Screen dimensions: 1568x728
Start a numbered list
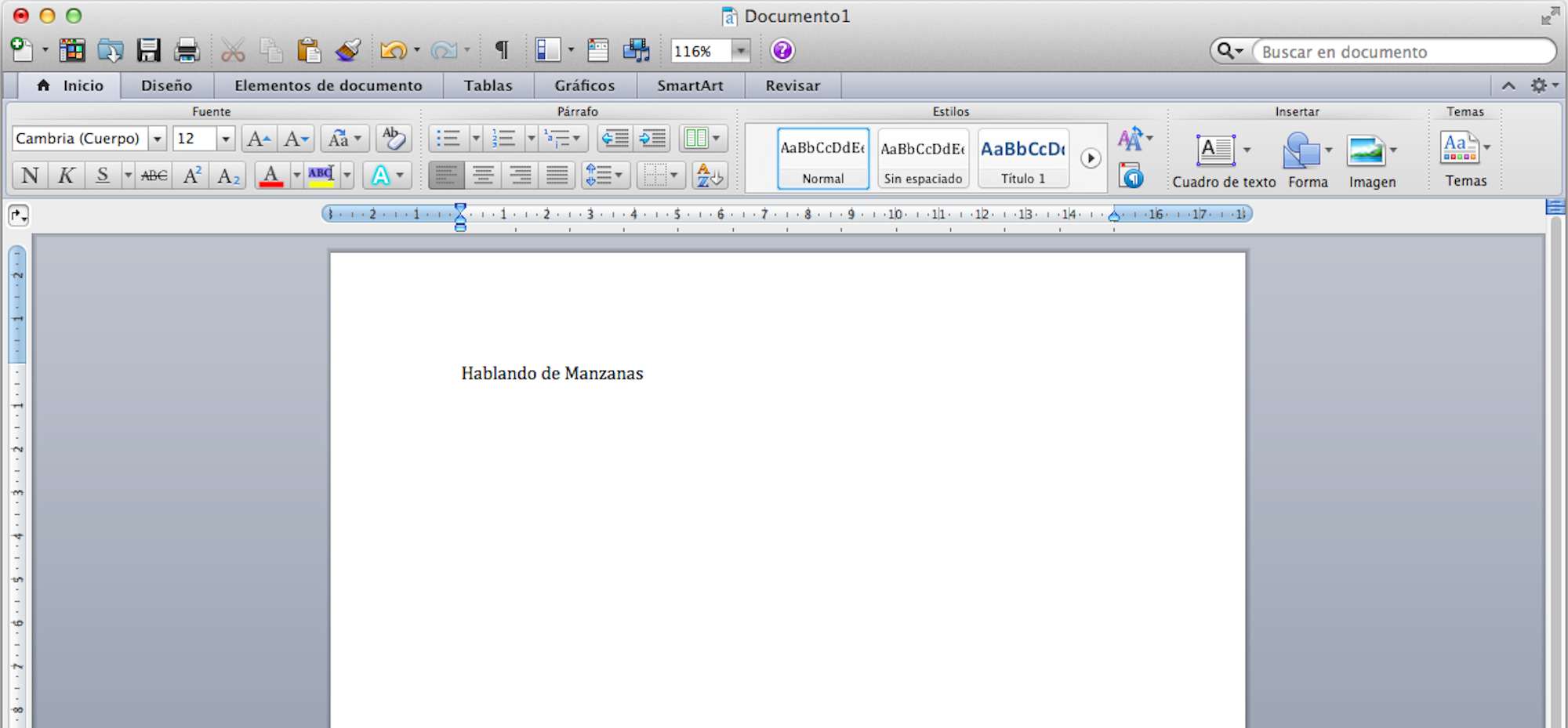[x=503, y=139]
